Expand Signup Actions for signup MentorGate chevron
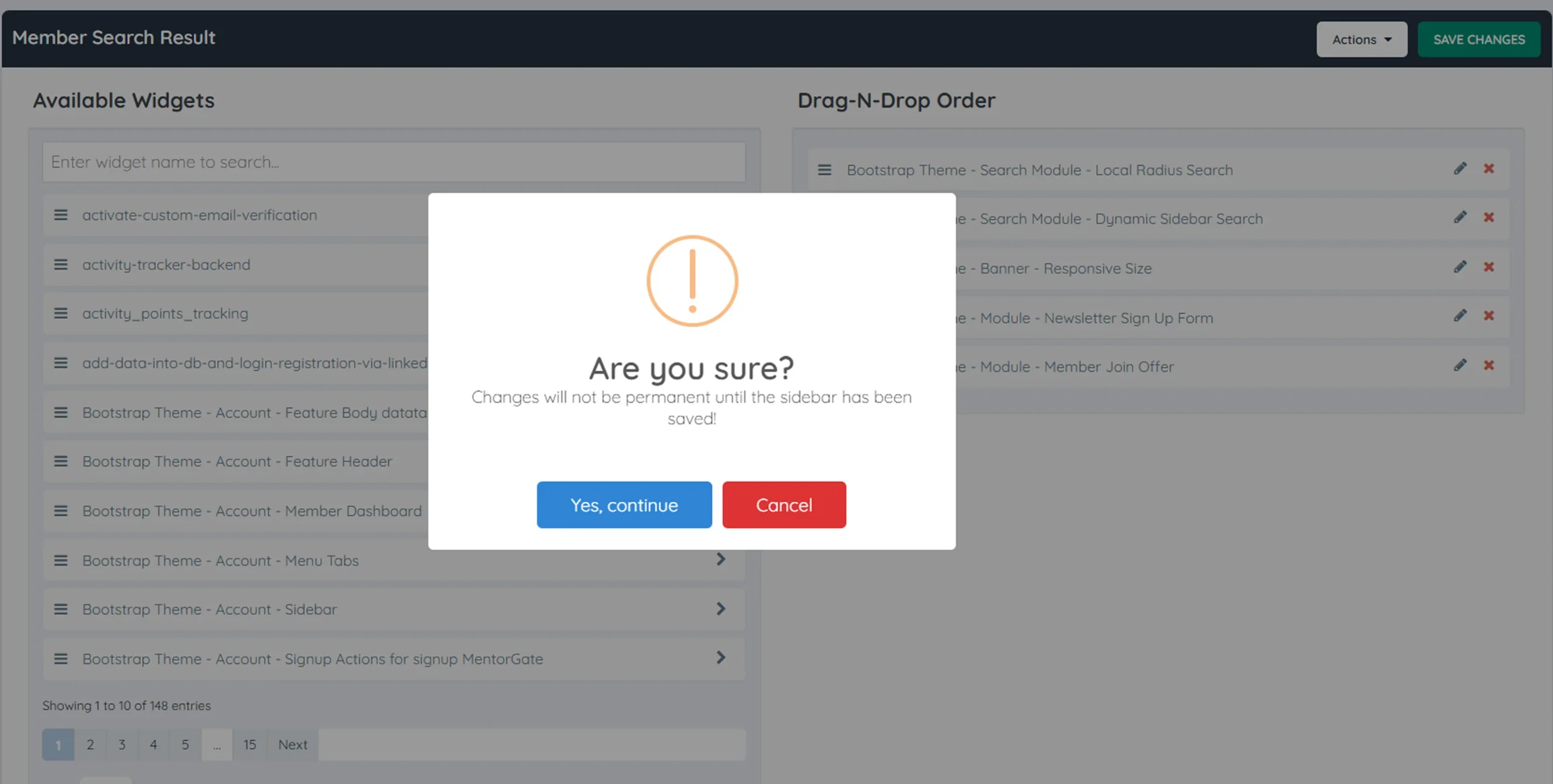The height and width of the screenshot is (784, 1553). pos(721,658)
